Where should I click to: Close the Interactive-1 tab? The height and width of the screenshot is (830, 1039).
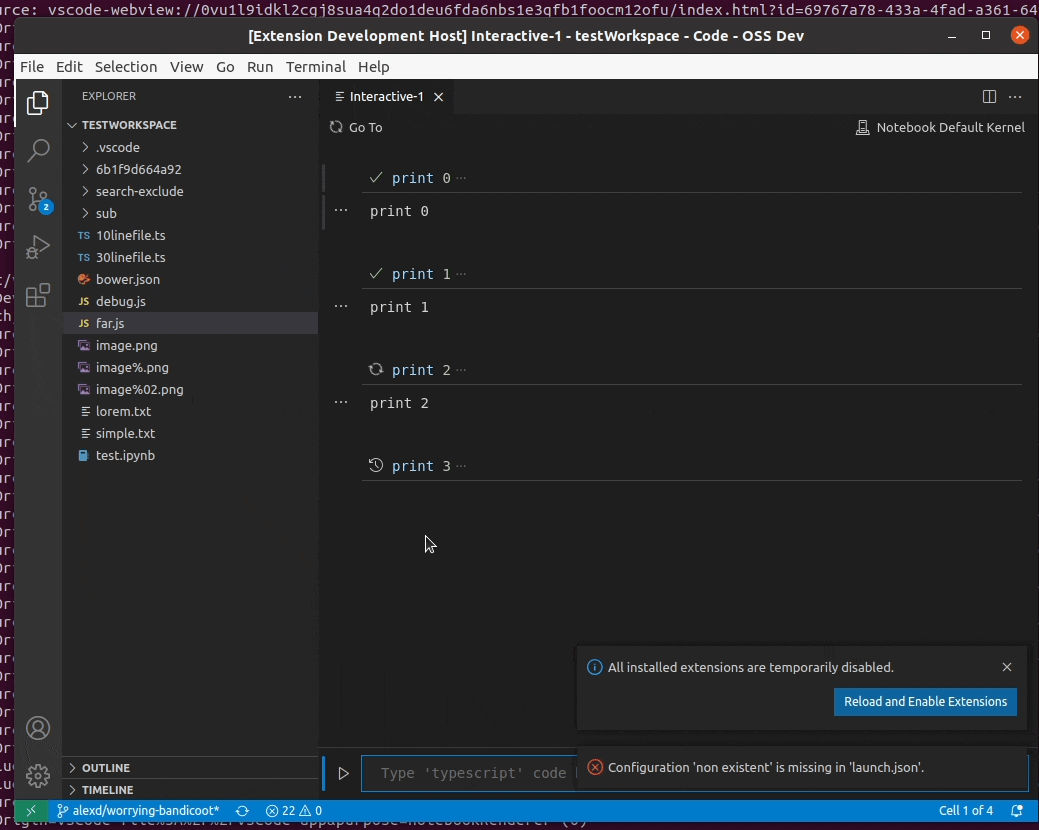click(x=438, y=97)
